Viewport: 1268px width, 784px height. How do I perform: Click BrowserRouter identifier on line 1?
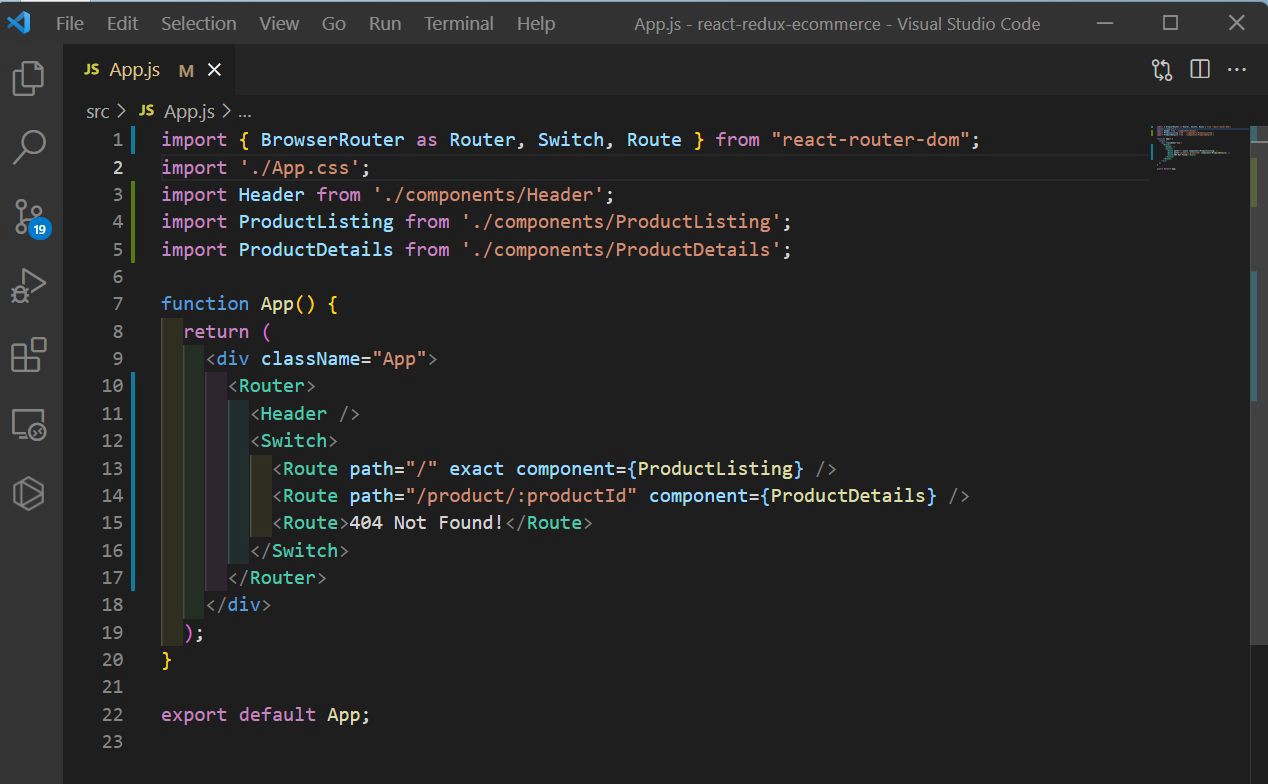coord(333,140)
